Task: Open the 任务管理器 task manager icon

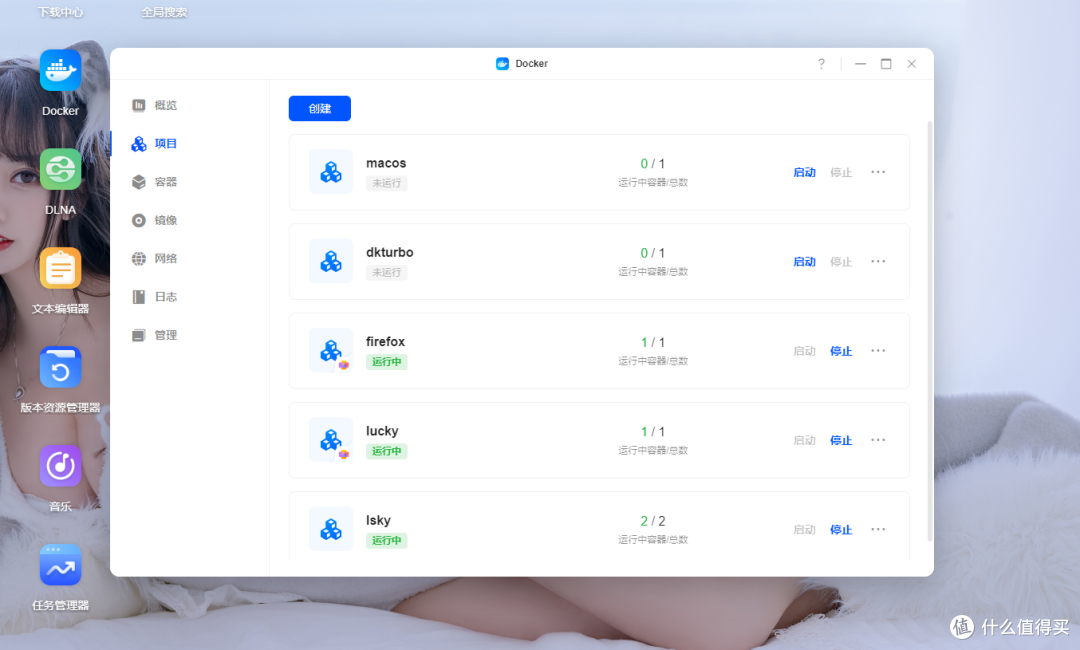Action: [61, 565]
